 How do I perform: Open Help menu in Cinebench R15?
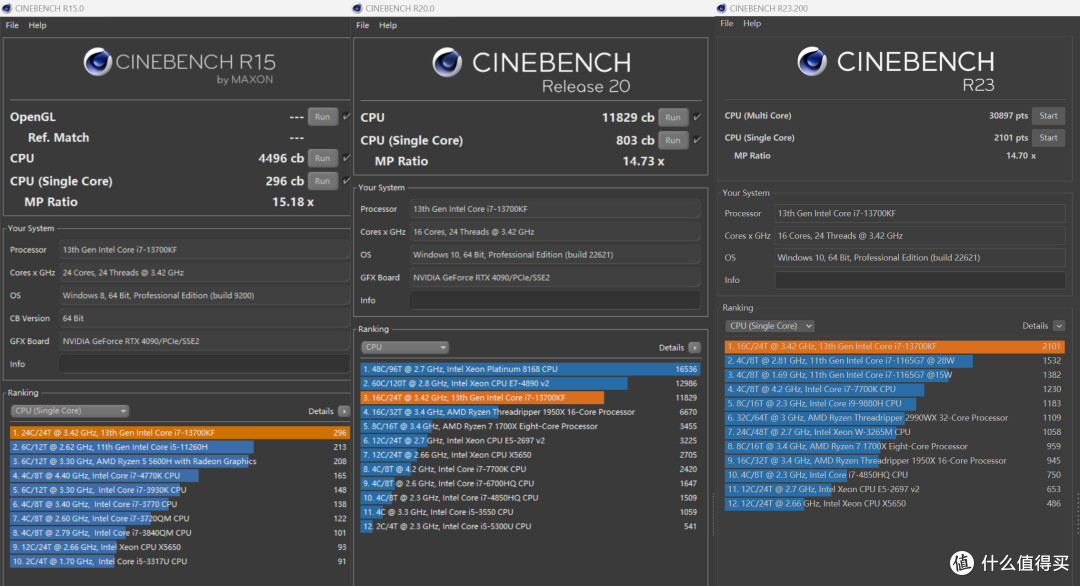click(37, 25)
